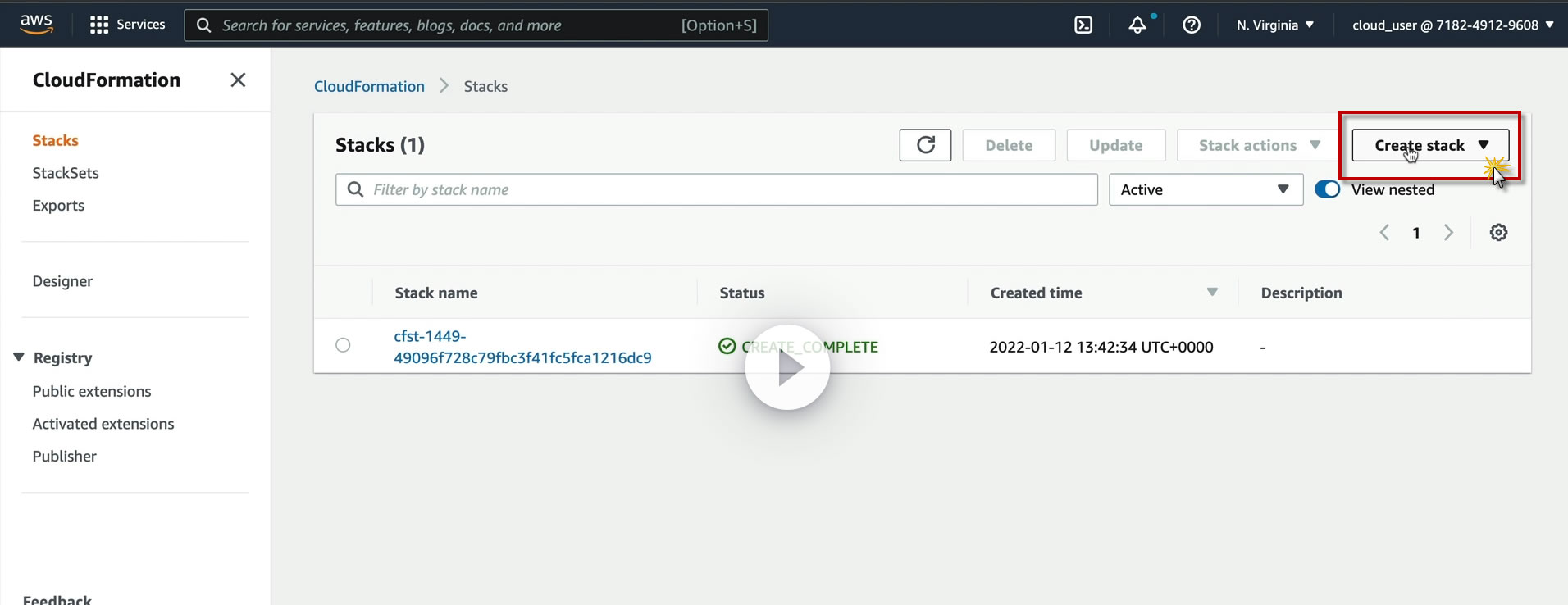
Task: Click the 2022-01-12 created time cell
Action: click(1101, 347)
